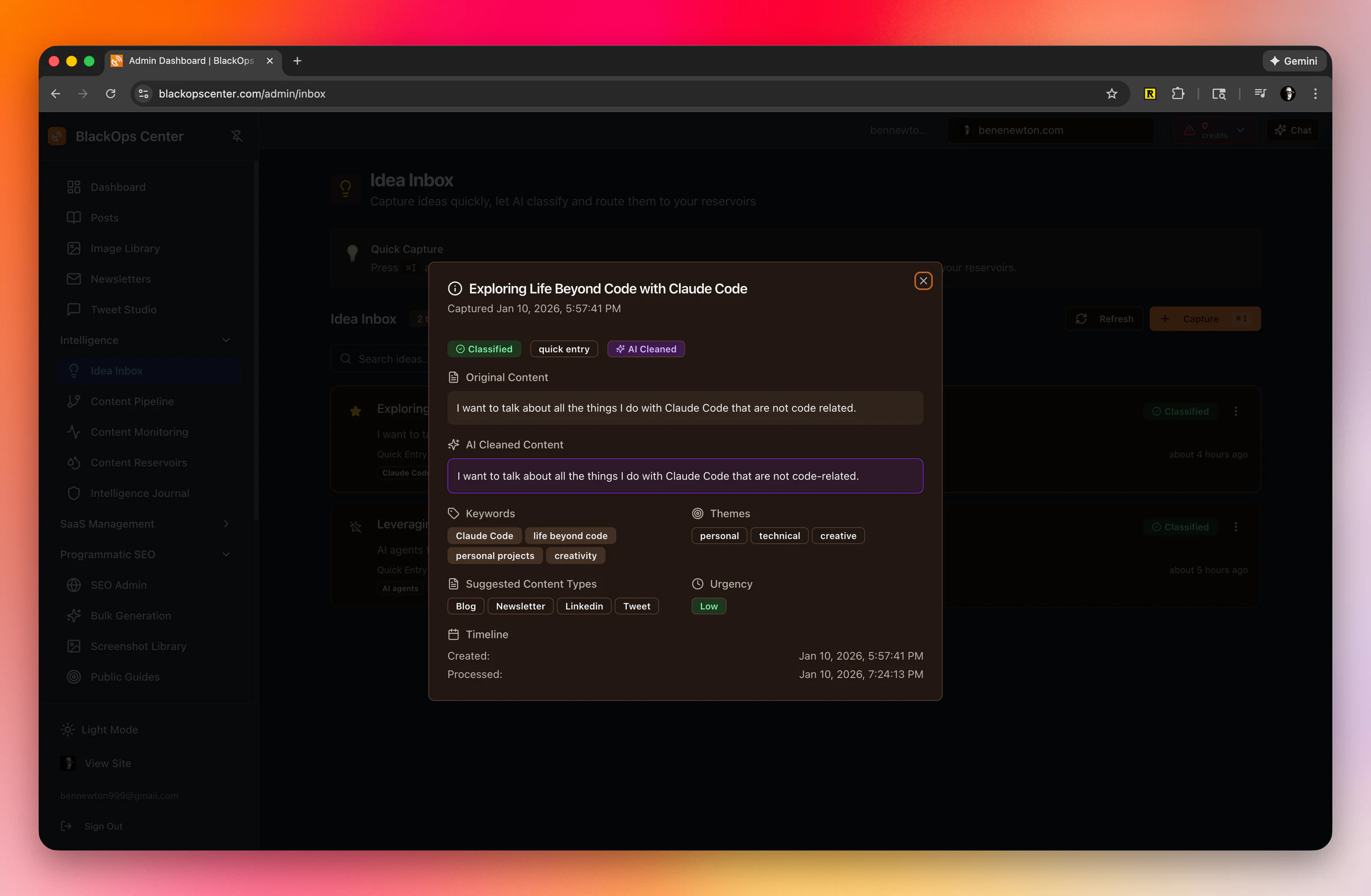Open Content Pipeline in Intelligence section
Image resolution: width=1371 pixels, height=896 pixels.
click(131, 401)
